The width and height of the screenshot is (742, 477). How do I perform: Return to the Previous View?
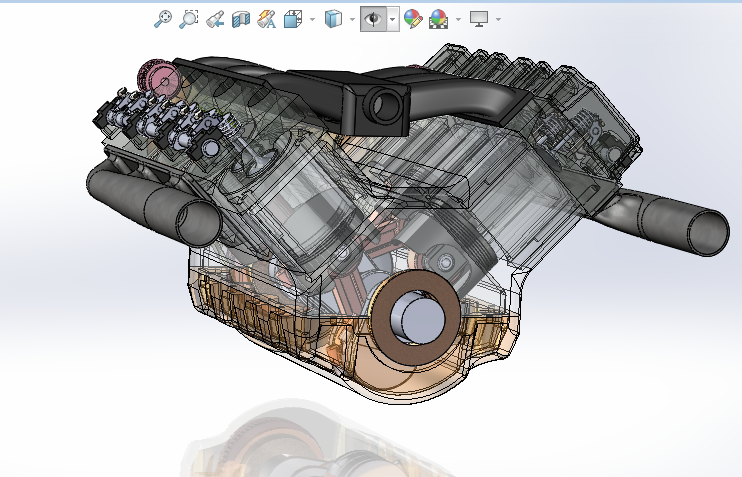point(215,19)
